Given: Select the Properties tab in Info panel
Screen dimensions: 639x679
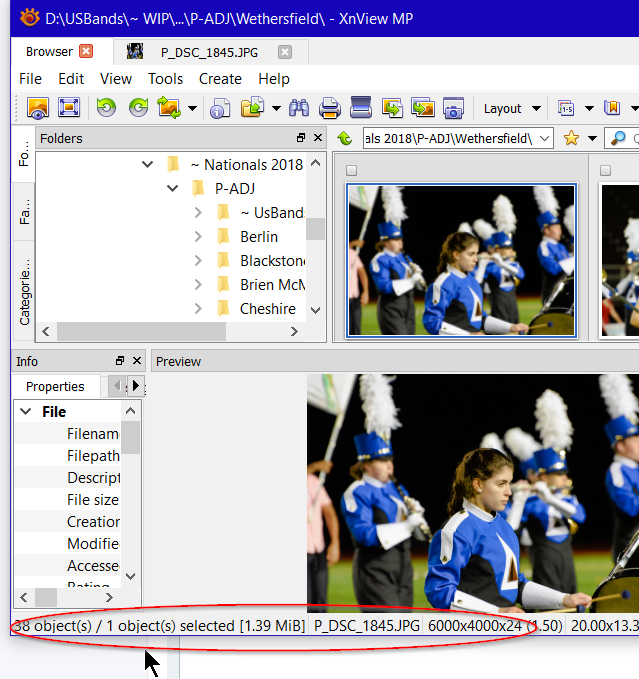Looking at the screenshot, I should (x=55, y=386).
